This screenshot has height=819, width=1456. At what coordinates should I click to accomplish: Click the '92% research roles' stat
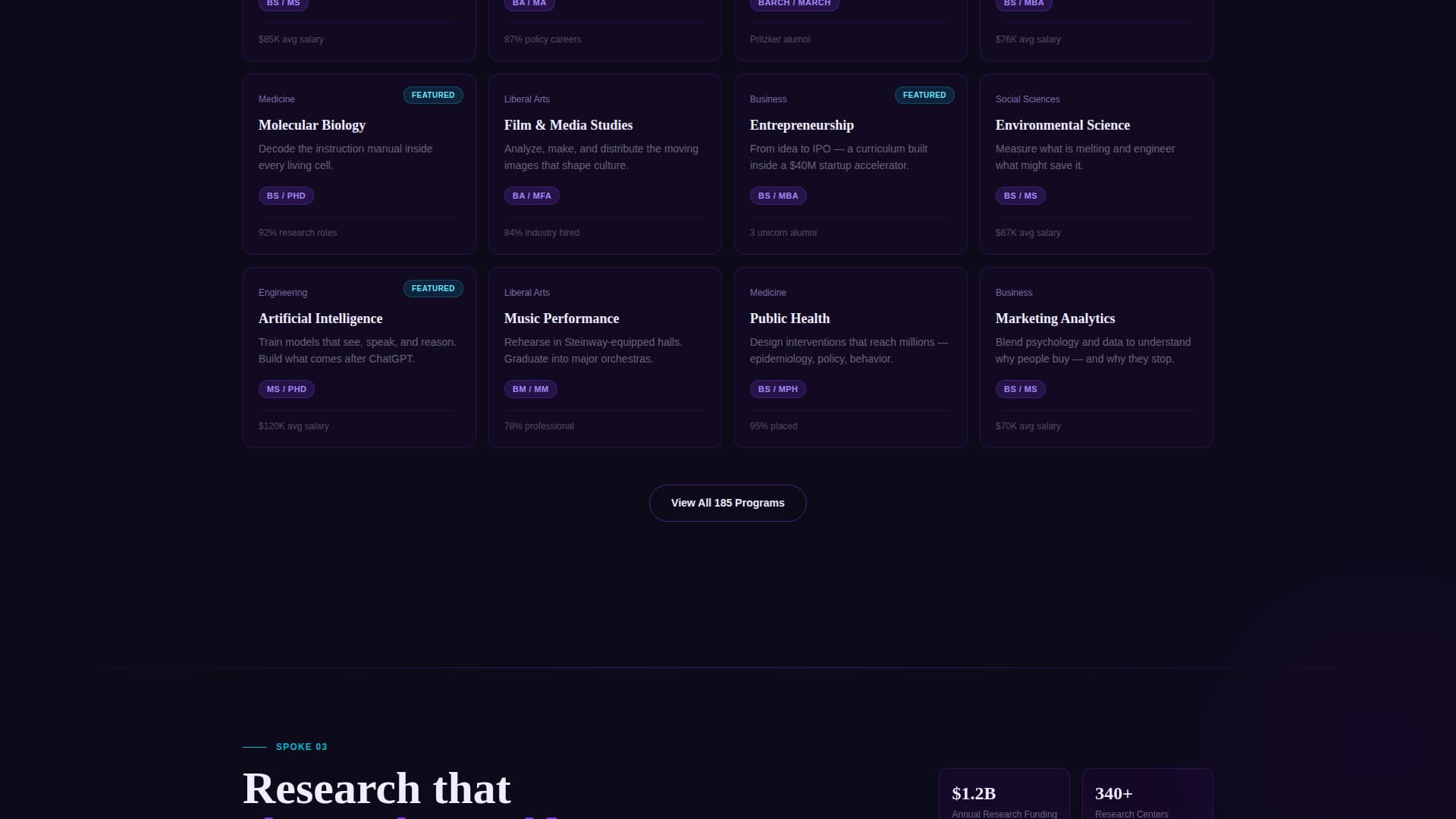tap(297, 233)
